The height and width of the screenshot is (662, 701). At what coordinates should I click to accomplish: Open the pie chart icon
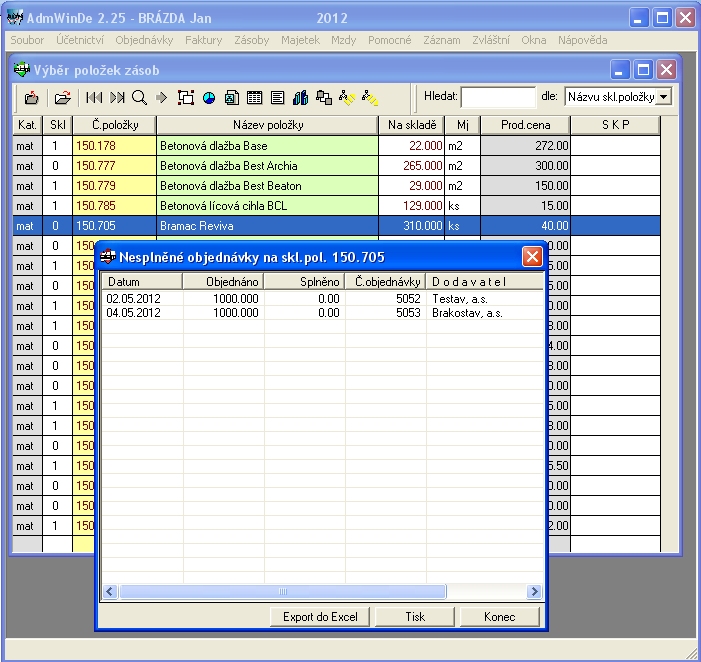click(x=209, y=98)
